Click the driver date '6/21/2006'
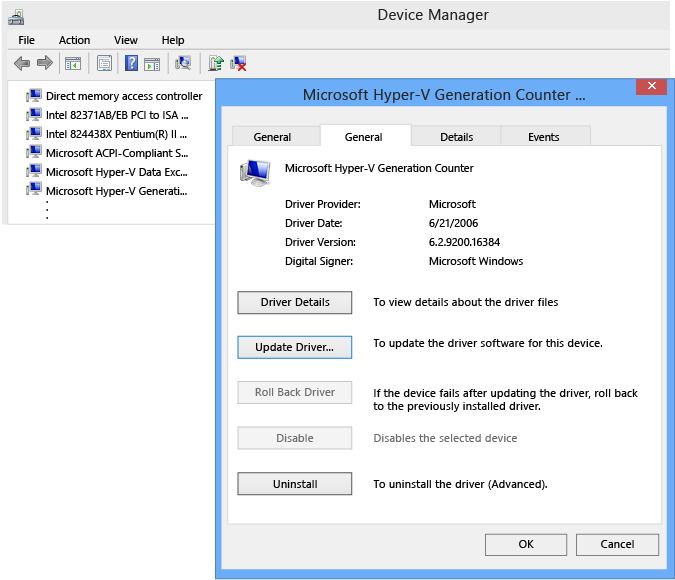Viewport: 675px width, 580px height. (x=453, y=223)
